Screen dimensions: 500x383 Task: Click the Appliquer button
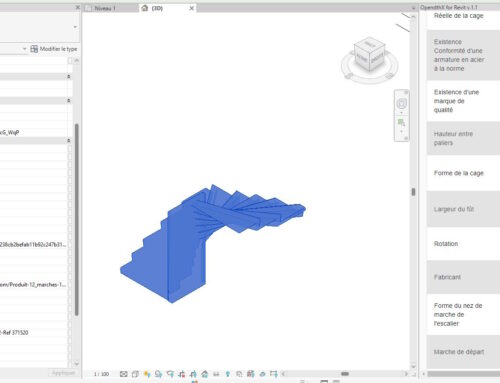click(x=63, y=373)
